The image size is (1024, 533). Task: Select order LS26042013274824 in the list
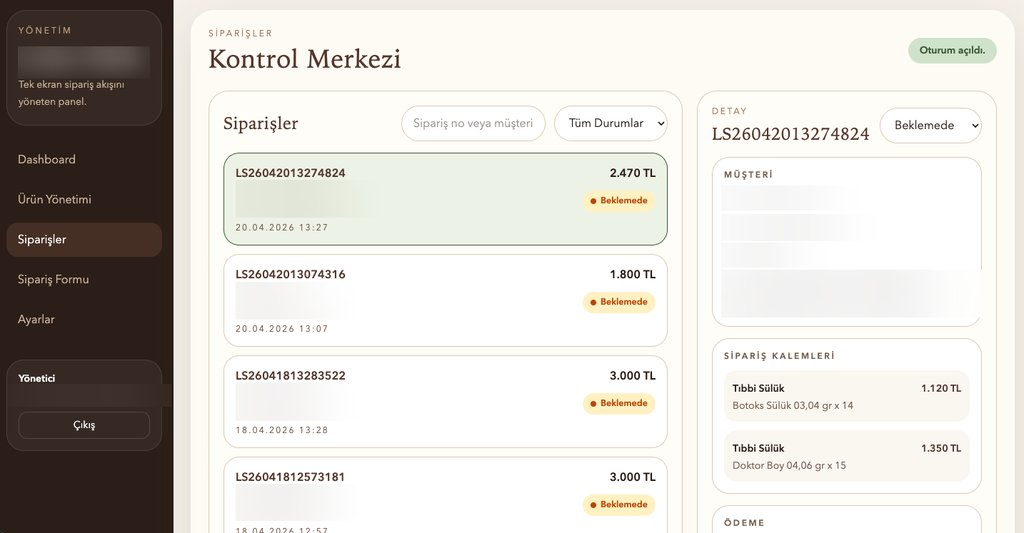click(x=445, y=199)
